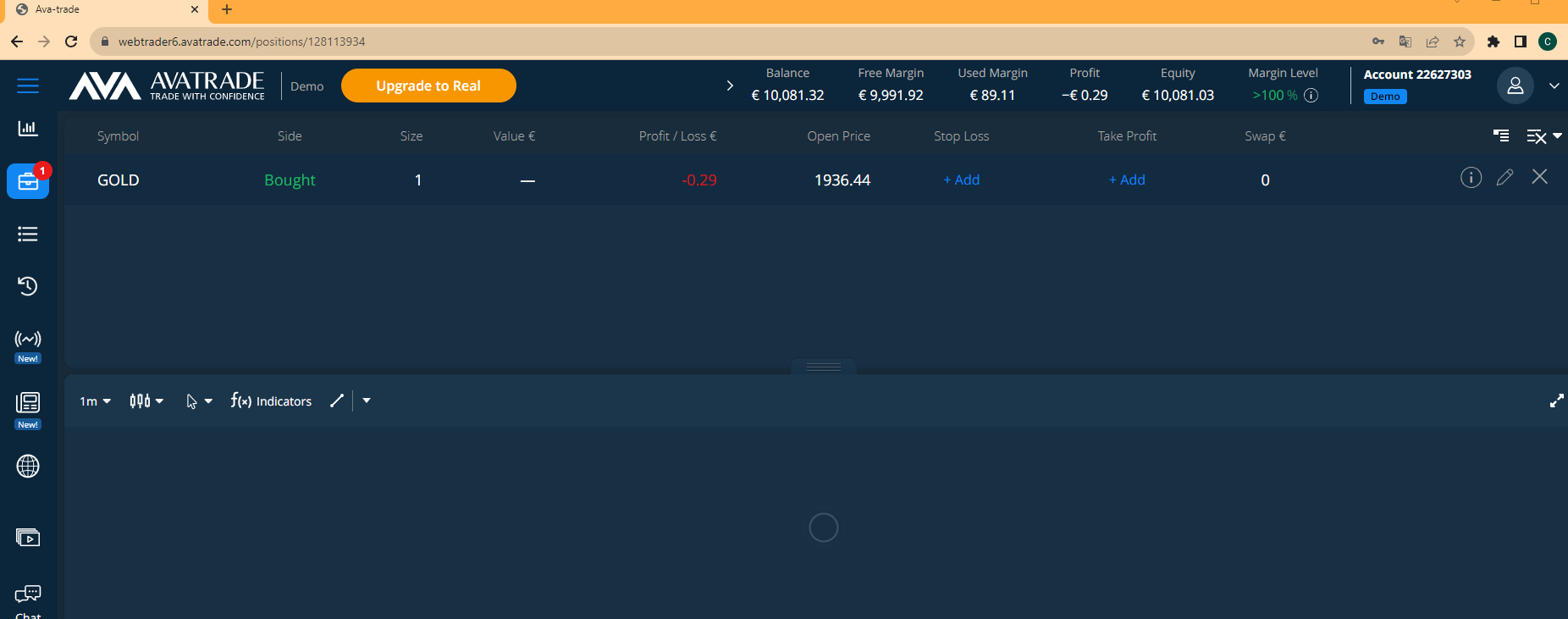
Task: Open the chart Indicators menu
Action: 271,401
